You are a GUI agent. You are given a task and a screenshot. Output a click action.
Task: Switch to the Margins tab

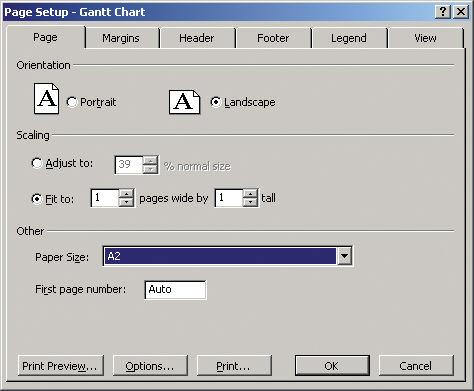pyautogui.click(x=121, y=38)
